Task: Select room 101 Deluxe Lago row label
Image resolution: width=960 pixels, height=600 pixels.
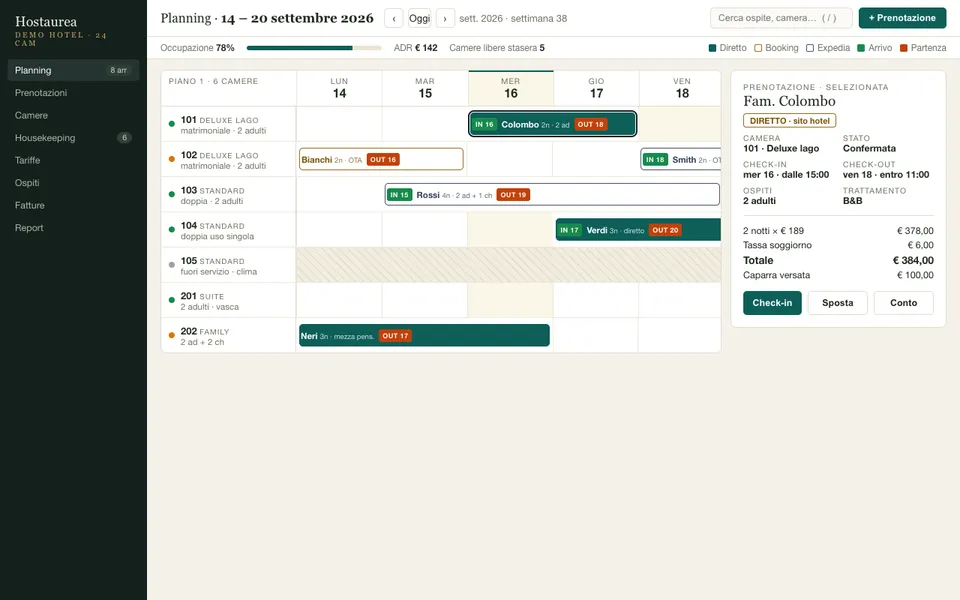Action: click(x=228, y=124)
